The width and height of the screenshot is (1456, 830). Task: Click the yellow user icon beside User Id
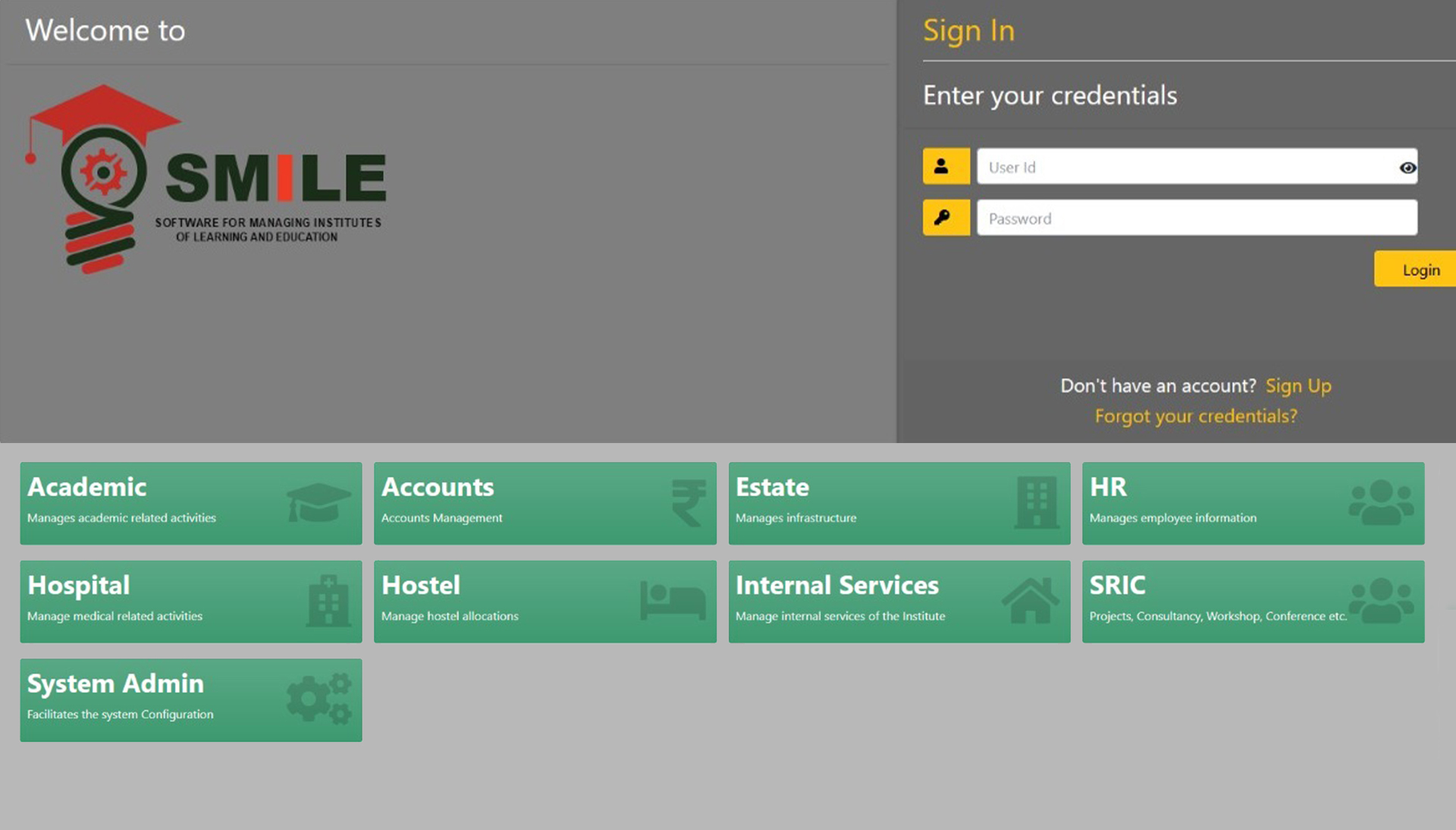[x=946, y=166]
